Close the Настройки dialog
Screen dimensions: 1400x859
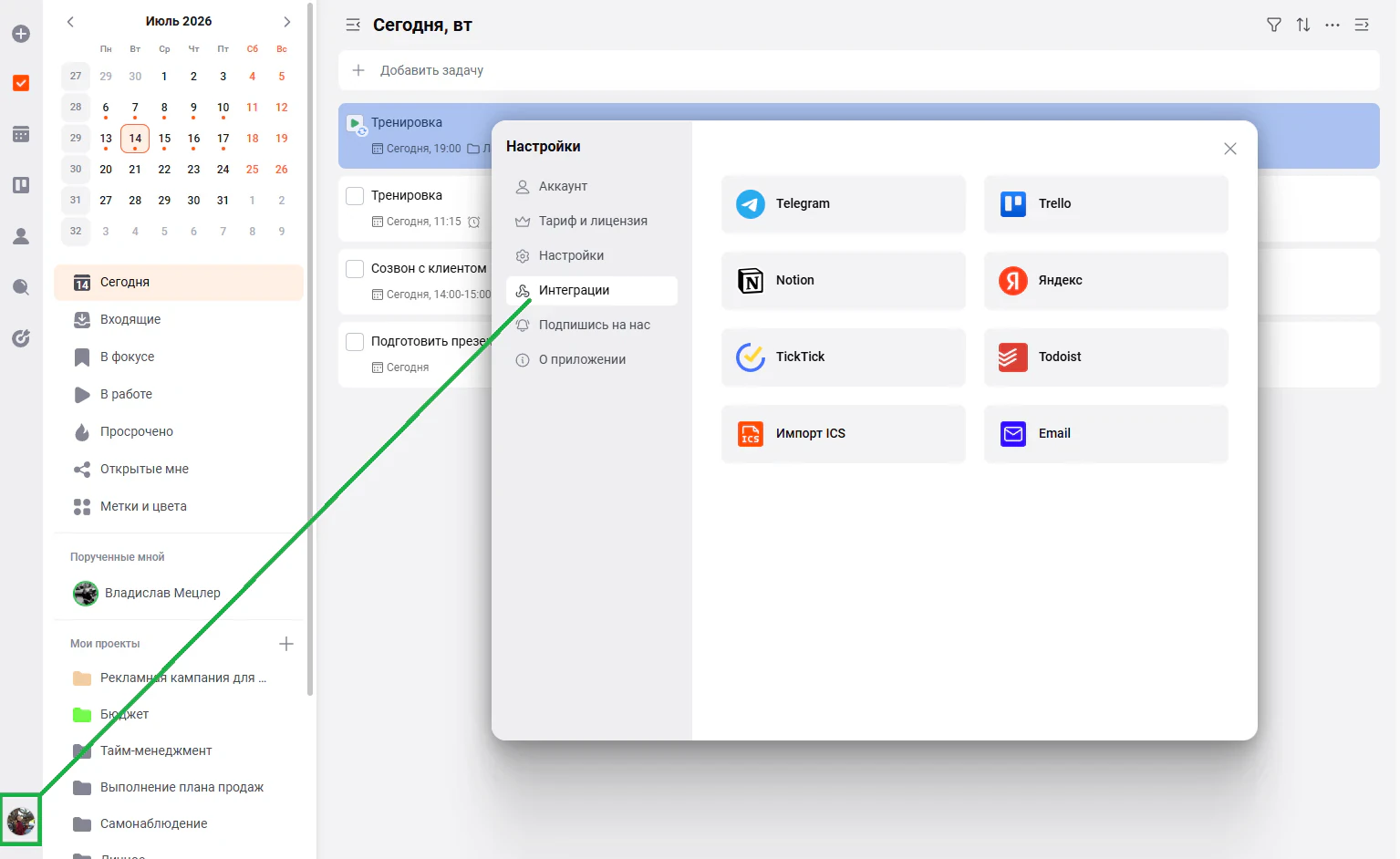click(1230, 149)
